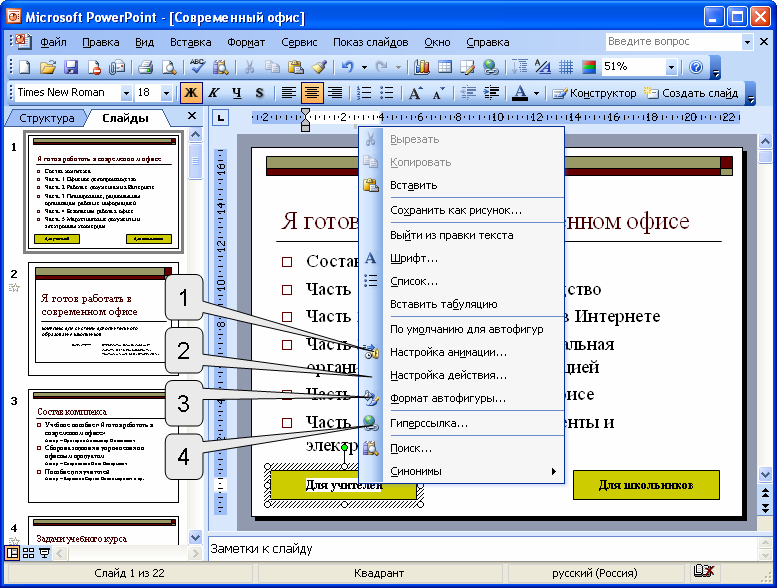The image size is (777, 588).
Task: Open font color dropdown arrow
Action: tap(536, 93)
